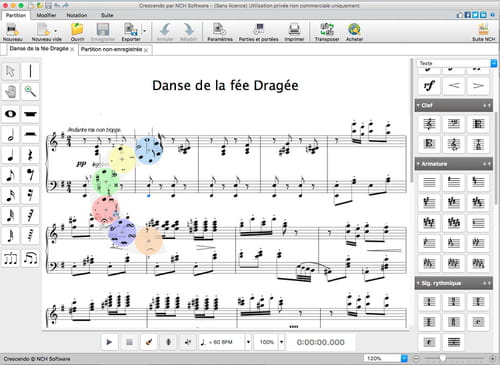The image size is (500, 365).
Task: Select the treble clef in Clef panel
Action: tap(429, 124)
